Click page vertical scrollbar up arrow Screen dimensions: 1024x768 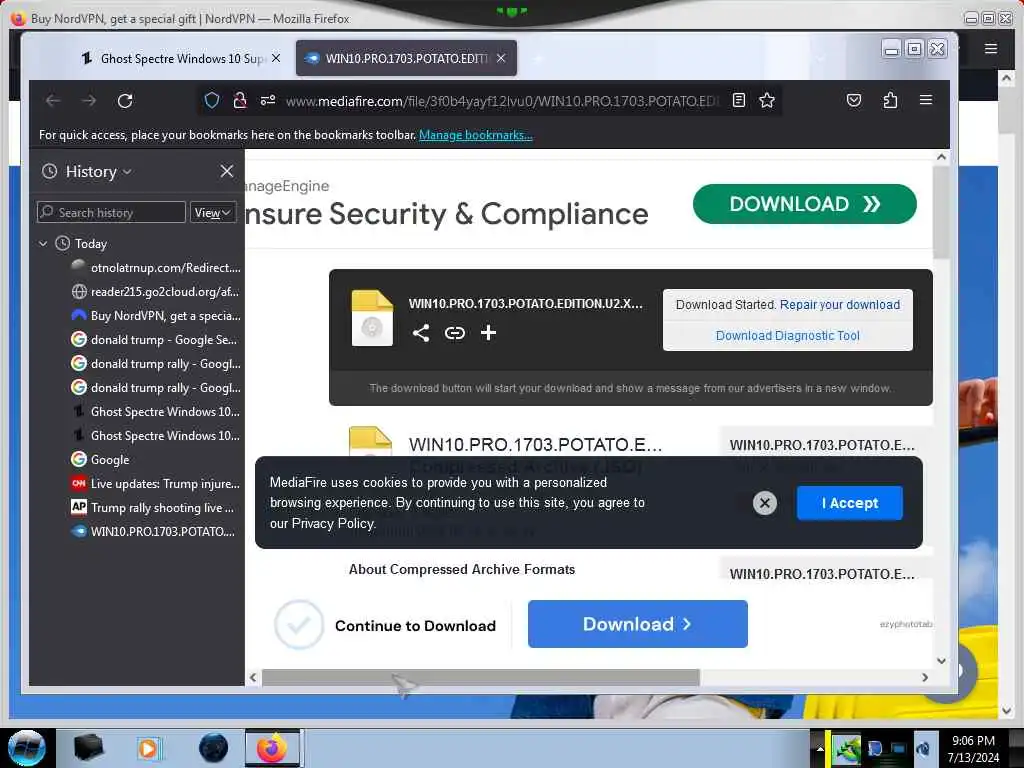(x=941, y=157)
